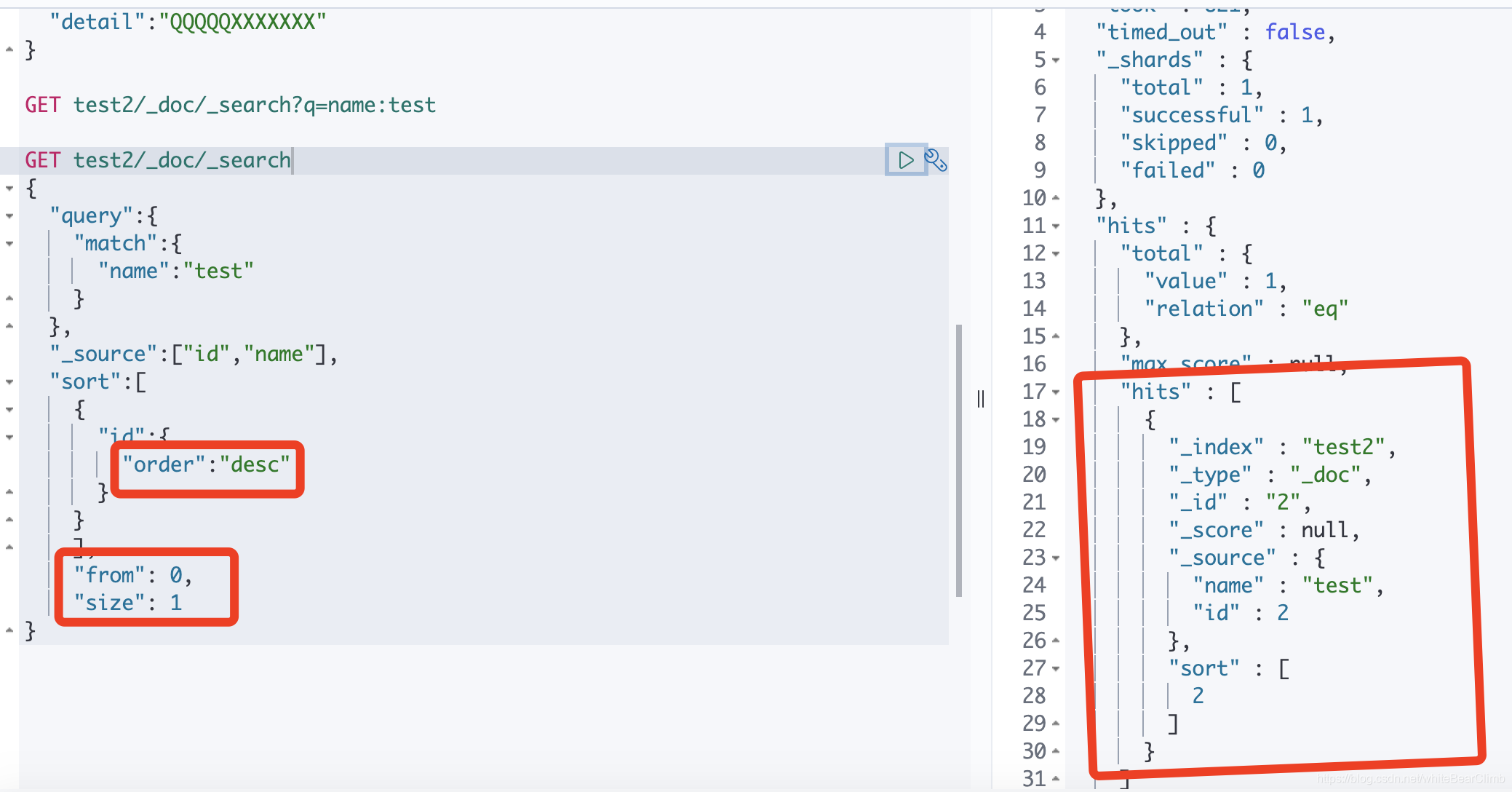This screenshot has height=792, width=1512.
Task: Collapse the response "hits" fold on line 11
Action: click(x=1056, y=226)
